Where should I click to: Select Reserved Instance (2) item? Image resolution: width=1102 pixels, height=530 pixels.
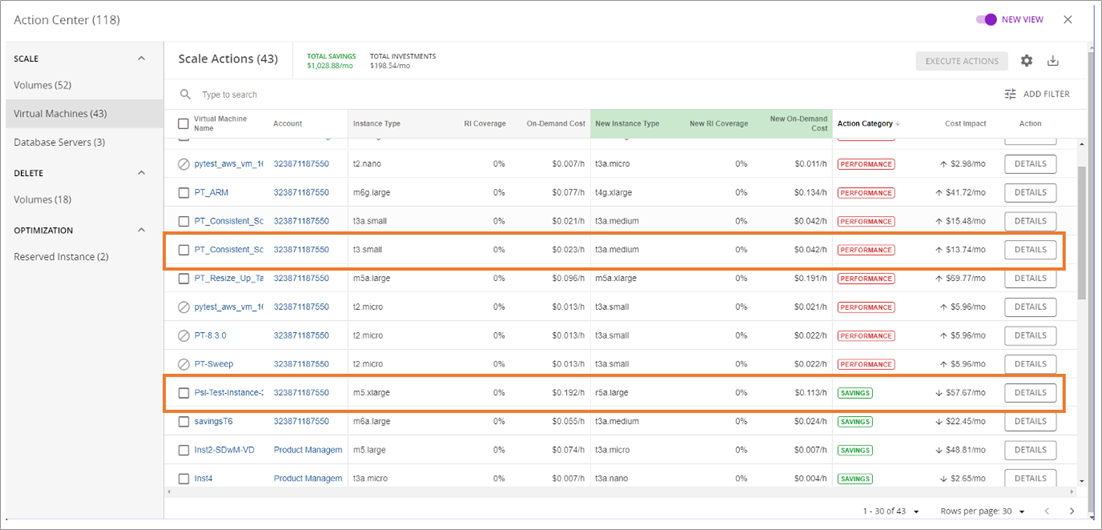[61, 257]
